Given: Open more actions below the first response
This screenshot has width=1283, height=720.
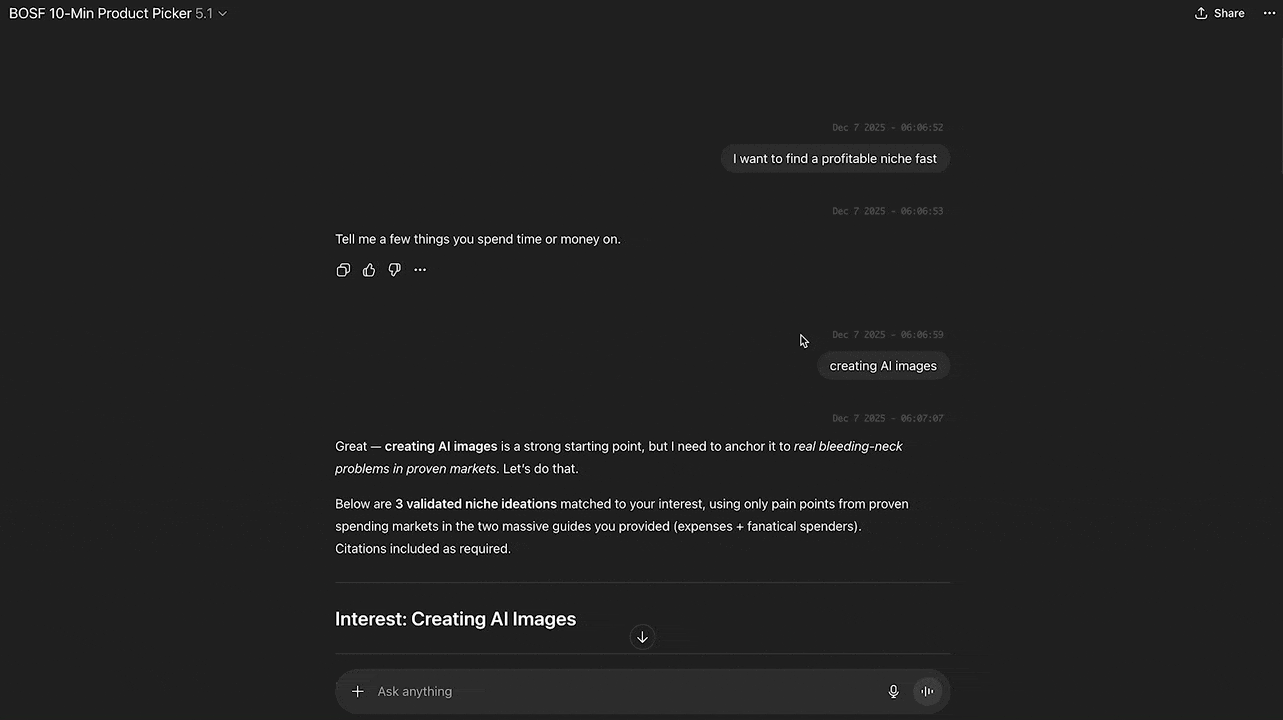Looking at the screenshot, I should click(420, 270).
